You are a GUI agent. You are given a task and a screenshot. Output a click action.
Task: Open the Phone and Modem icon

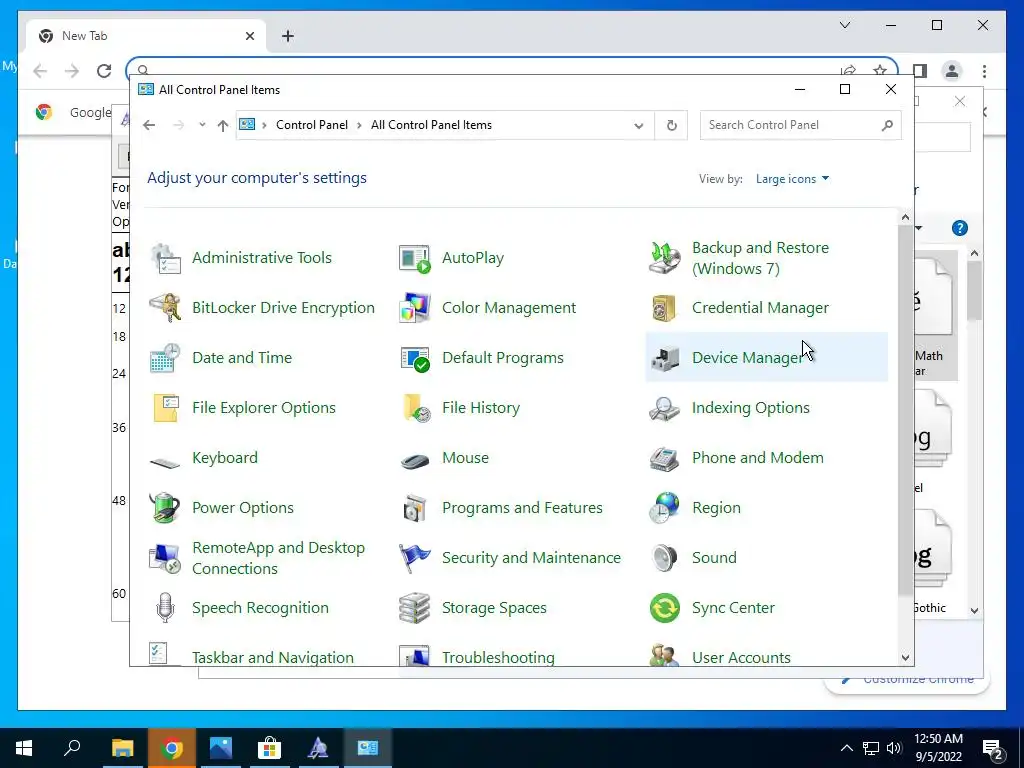click(x=665, y=458)
